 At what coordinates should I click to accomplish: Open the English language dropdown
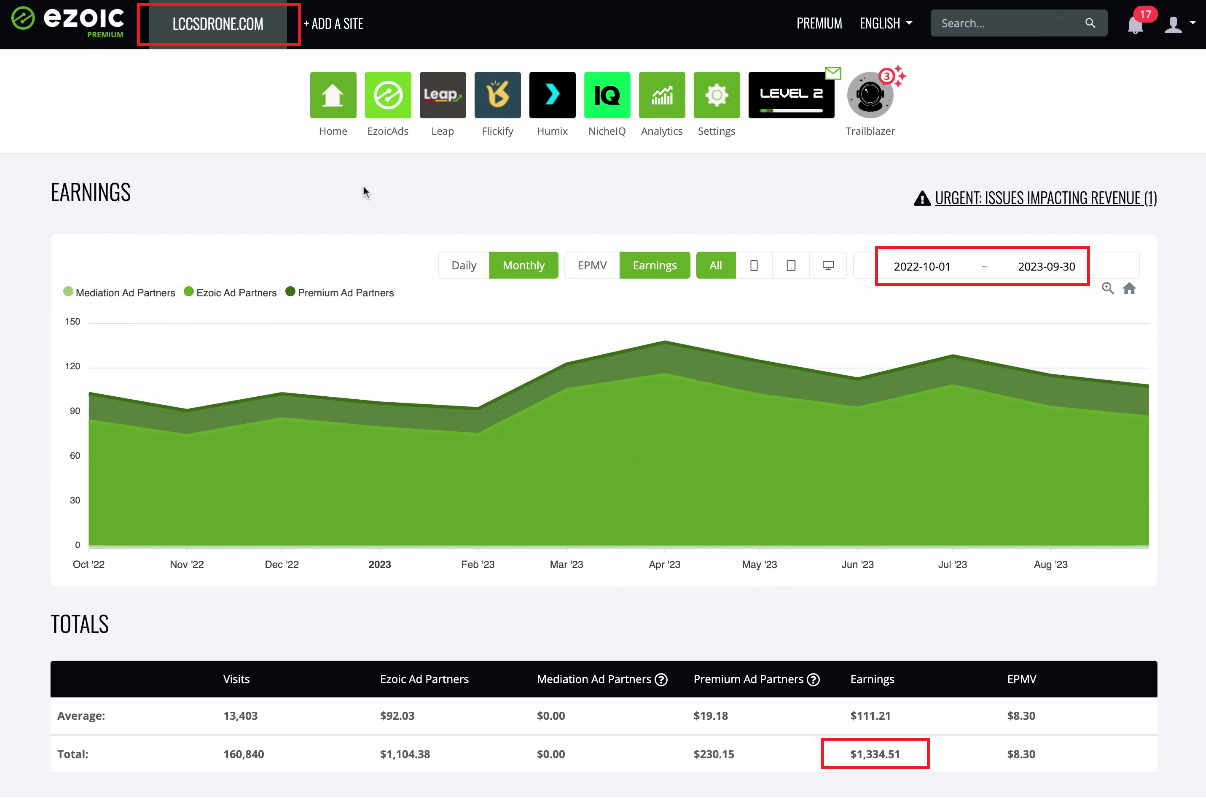tap(886, 23)
